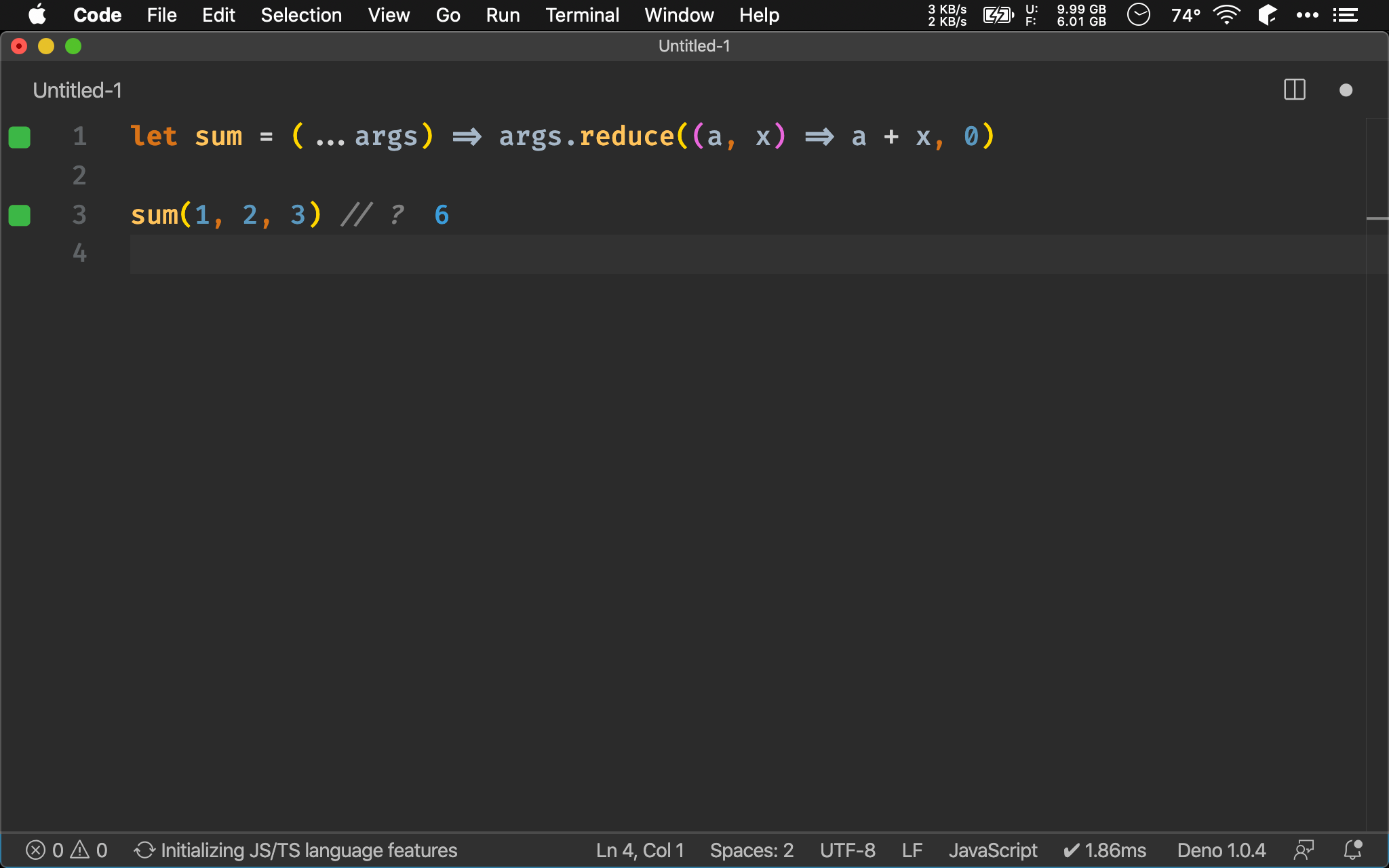1389x868 pixels.
Task: Open the Selection menu
Action: (301, 15)
